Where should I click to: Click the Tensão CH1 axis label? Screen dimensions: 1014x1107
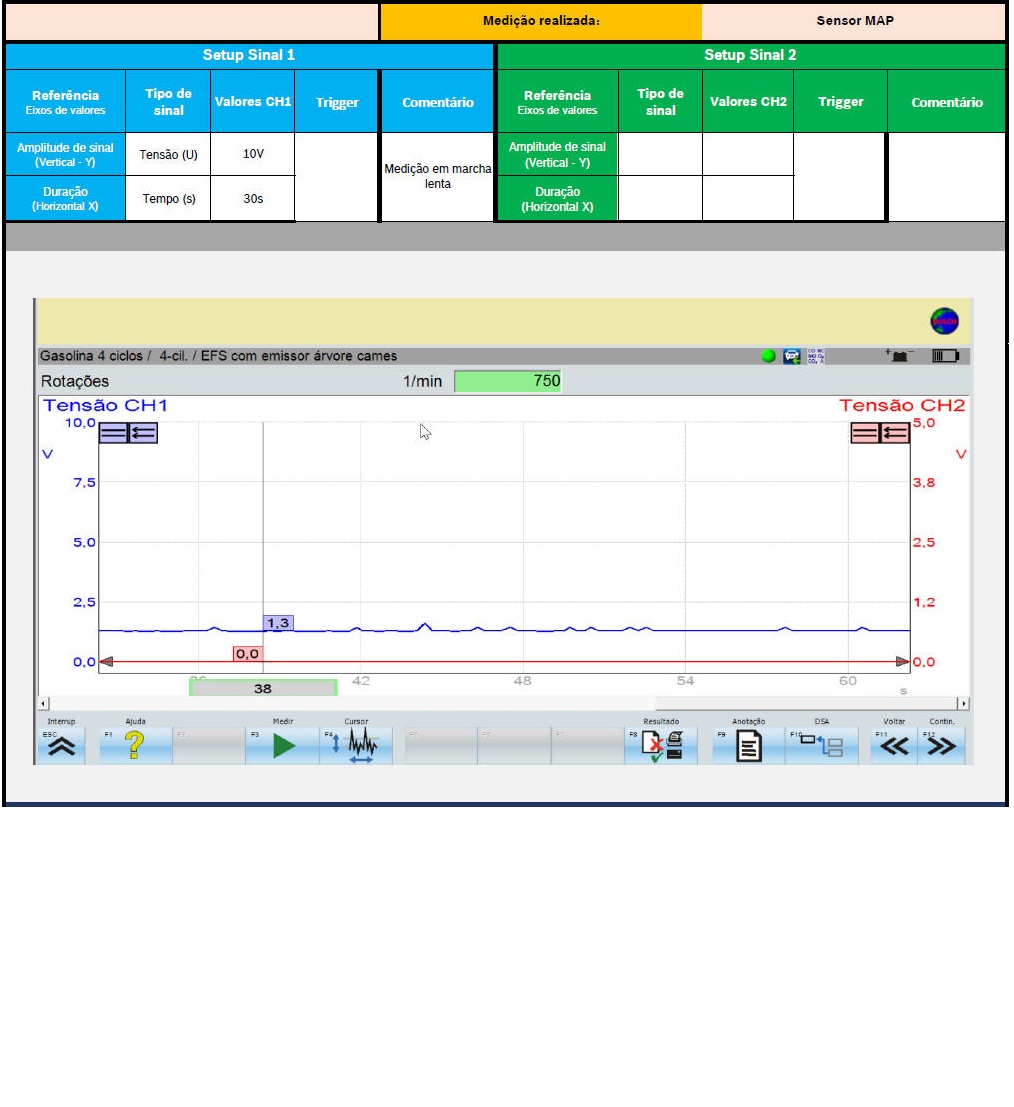pyautogui.click(x=105, y=405)
